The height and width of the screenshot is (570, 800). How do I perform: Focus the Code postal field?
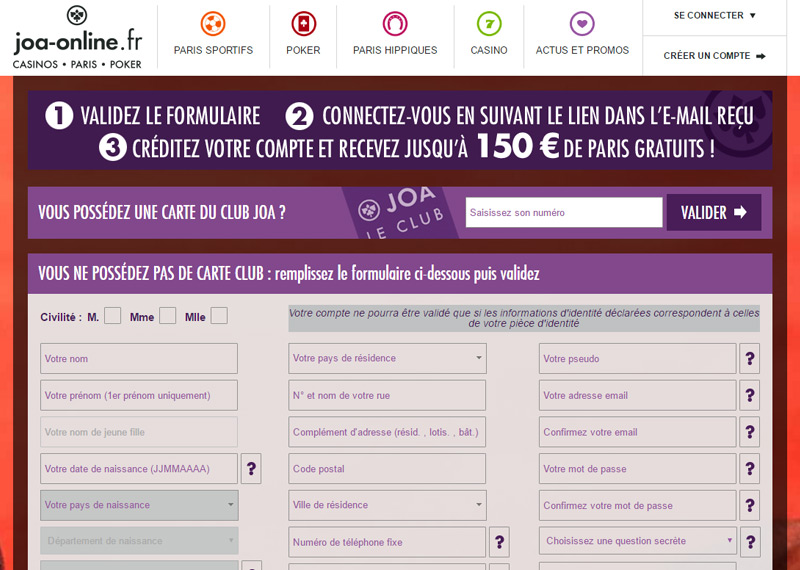point(387,468)
